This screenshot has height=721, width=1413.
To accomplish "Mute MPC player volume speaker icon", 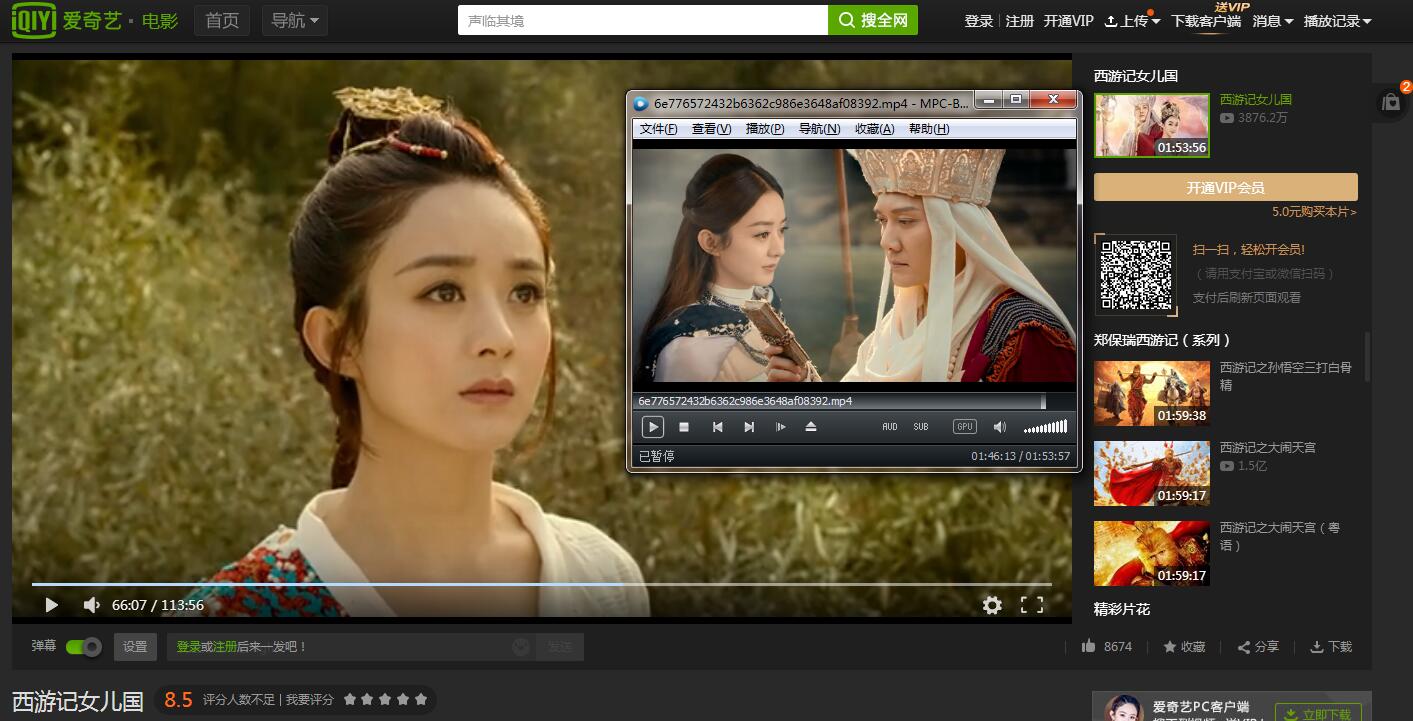I will (x=999, y=427).
